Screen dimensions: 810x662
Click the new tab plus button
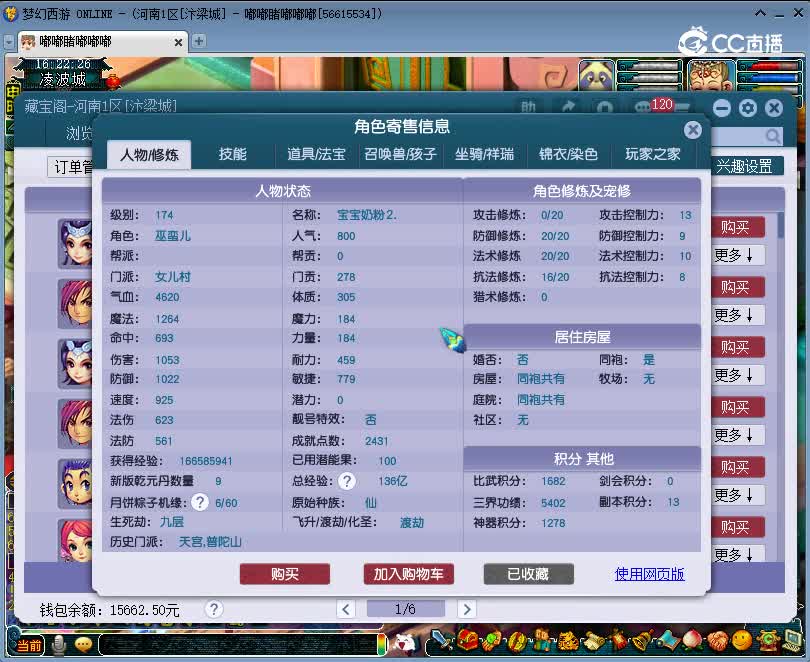[x=198, y=41]
